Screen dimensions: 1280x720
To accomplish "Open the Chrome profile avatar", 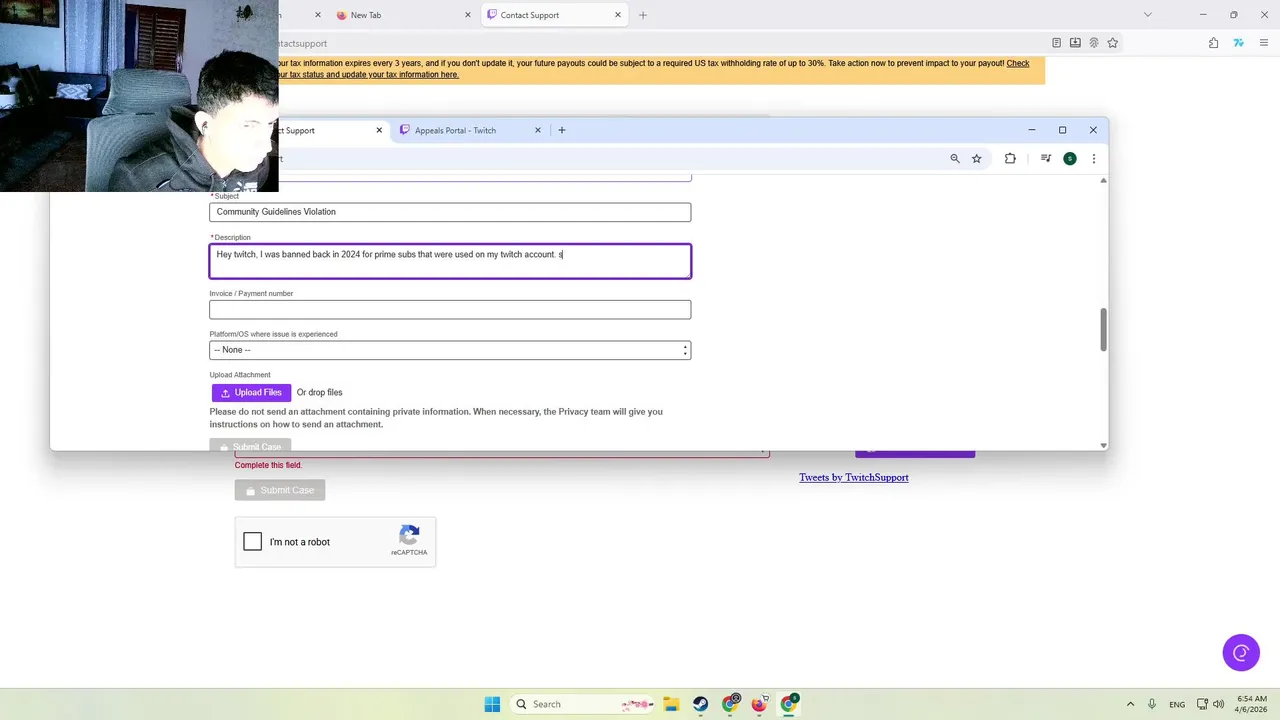I will [x=1070, y=158].
